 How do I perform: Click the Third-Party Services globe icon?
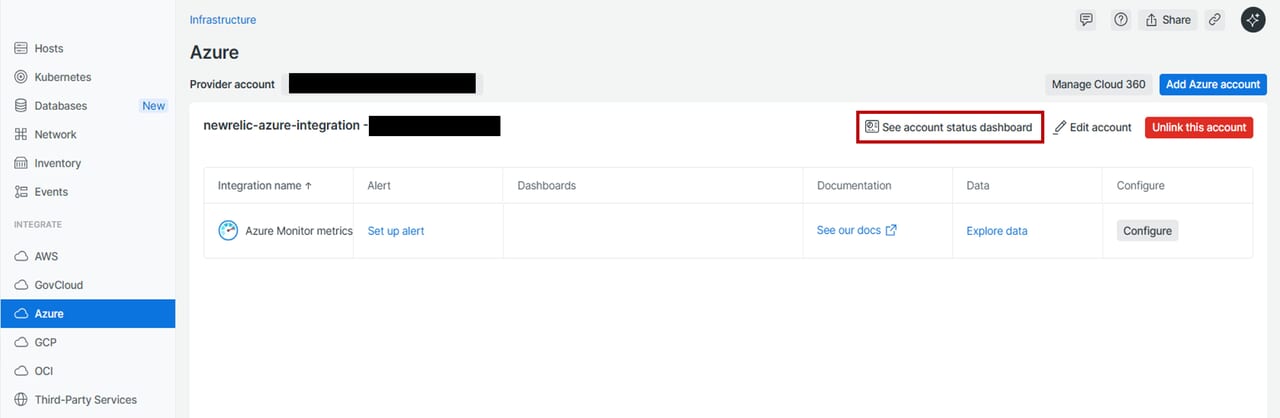point(21,400)
